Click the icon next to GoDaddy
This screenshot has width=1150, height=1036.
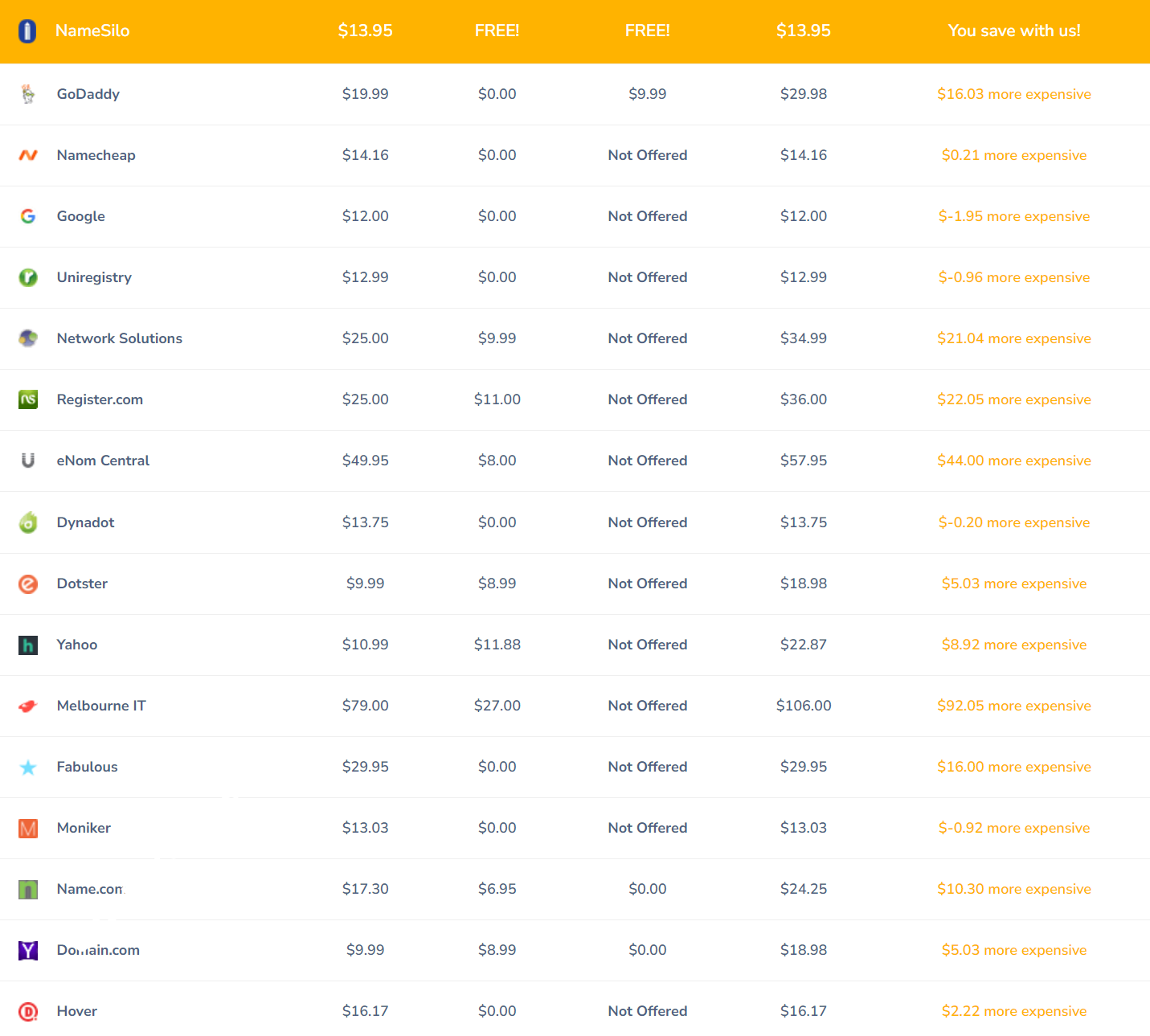point(28,94)
